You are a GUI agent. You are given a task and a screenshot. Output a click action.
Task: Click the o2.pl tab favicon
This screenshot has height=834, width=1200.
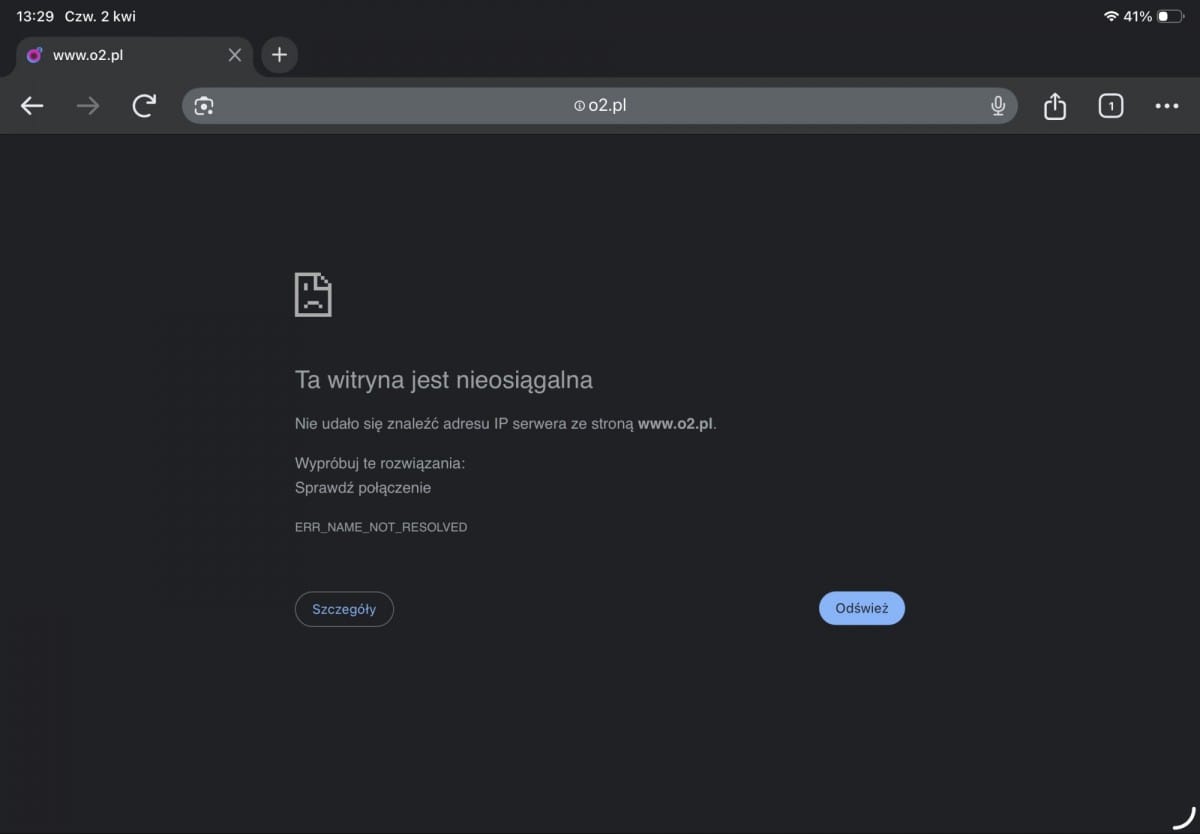pos(34,55)
